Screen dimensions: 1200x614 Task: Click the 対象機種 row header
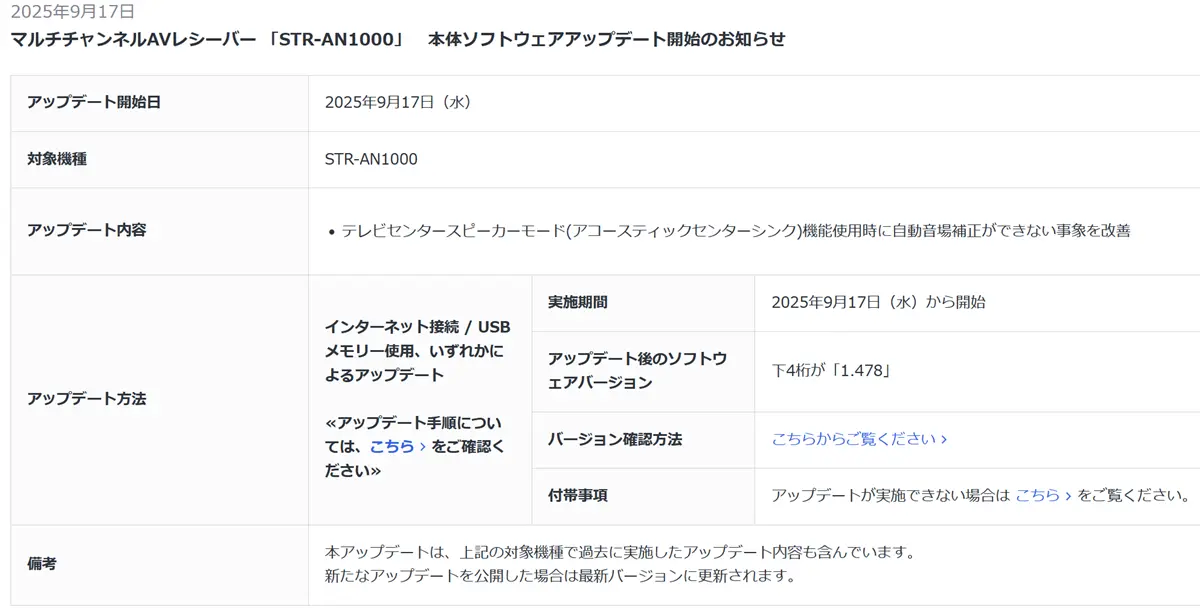point(159,159)
